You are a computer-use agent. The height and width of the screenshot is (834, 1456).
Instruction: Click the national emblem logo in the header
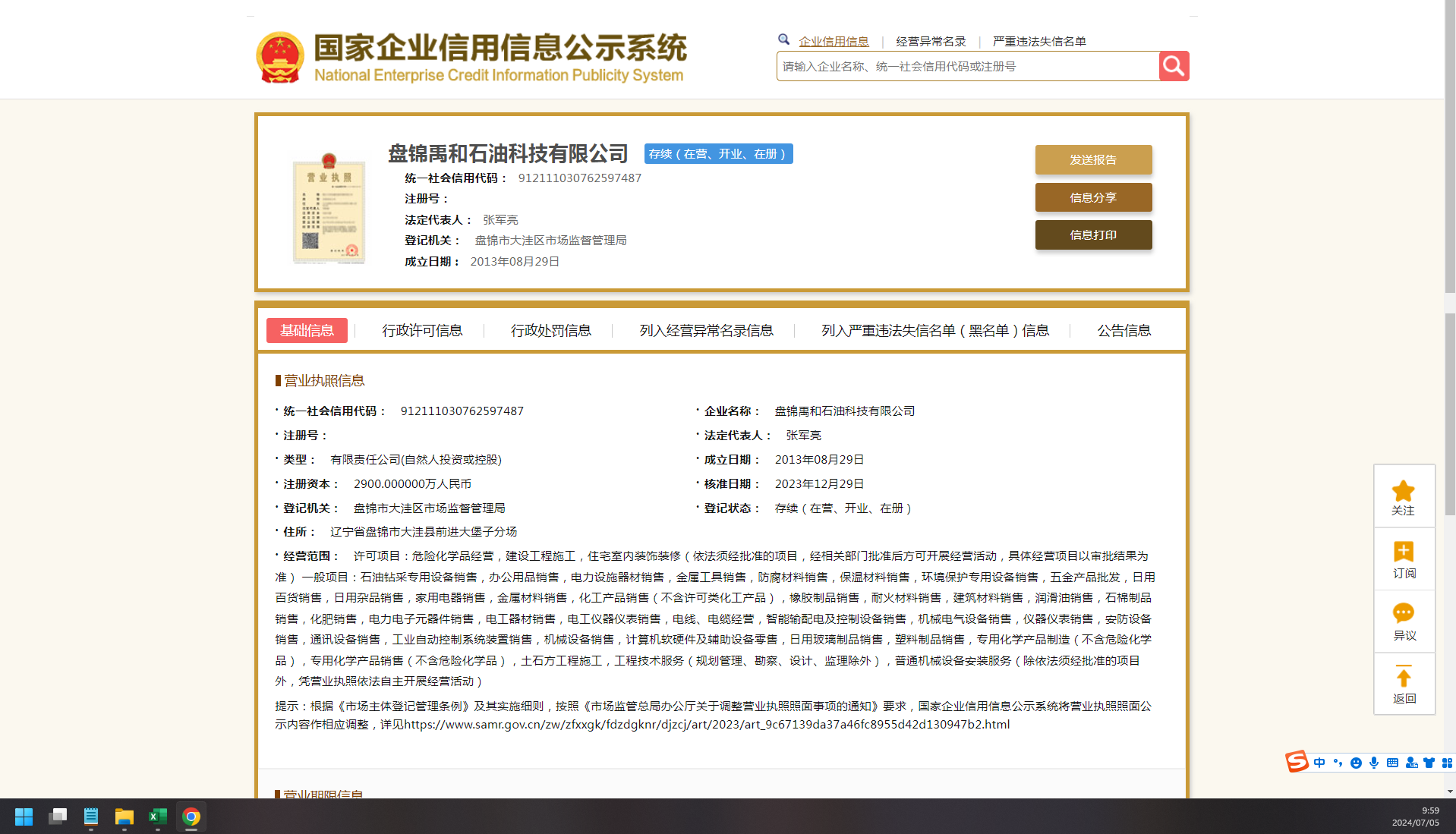[x=280, y=57]
